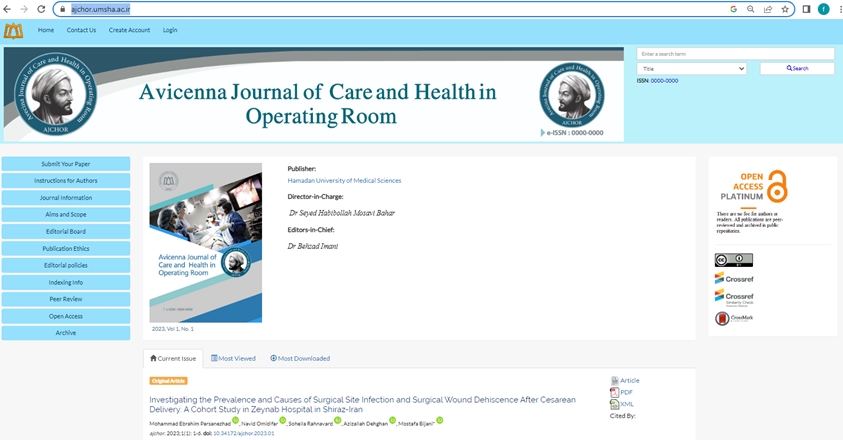Open ORCID icon after Azizallah Dehghan
843x440 pixels.
click(392, 421)
